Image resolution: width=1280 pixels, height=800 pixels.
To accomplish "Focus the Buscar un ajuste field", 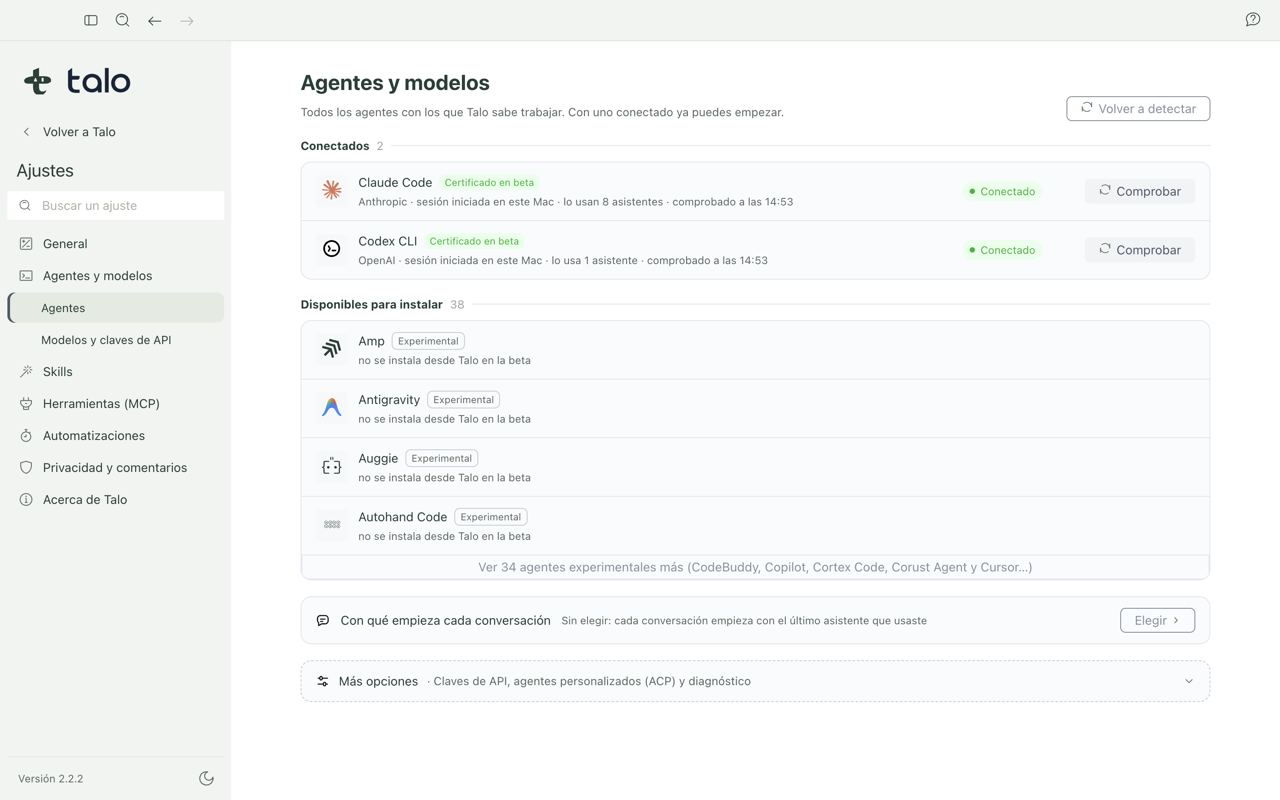I will point(116,206).
